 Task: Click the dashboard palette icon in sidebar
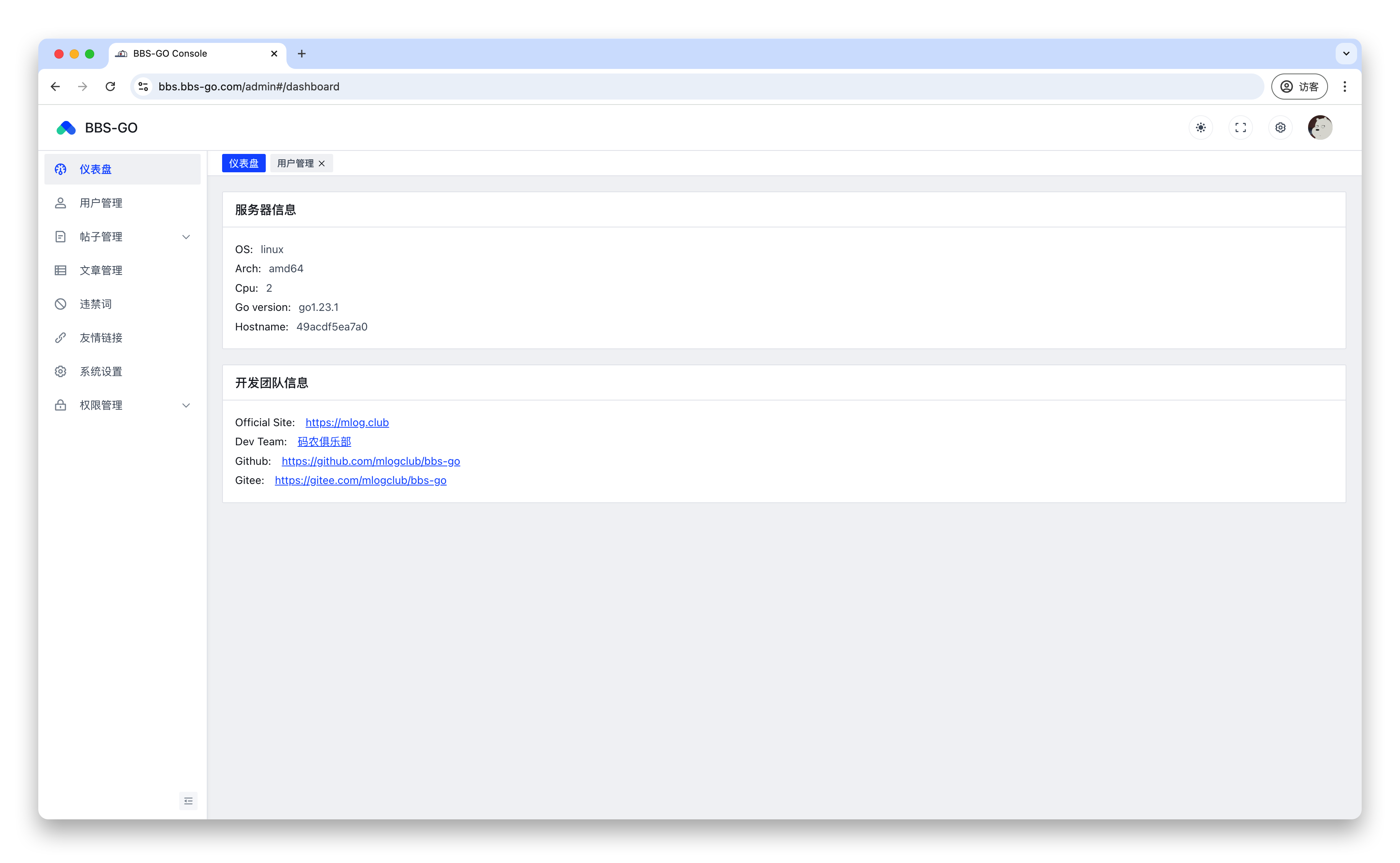click(61, 169)
